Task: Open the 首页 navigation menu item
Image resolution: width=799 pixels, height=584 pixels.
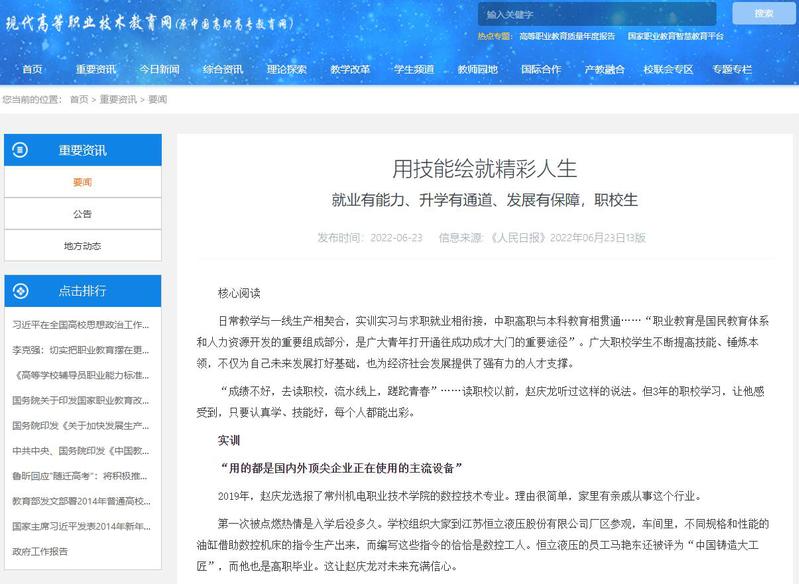Action: (33, 69)
